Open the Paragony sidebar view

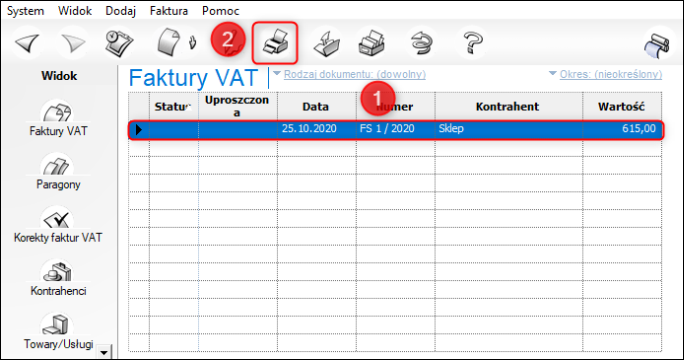click(58, 172)
